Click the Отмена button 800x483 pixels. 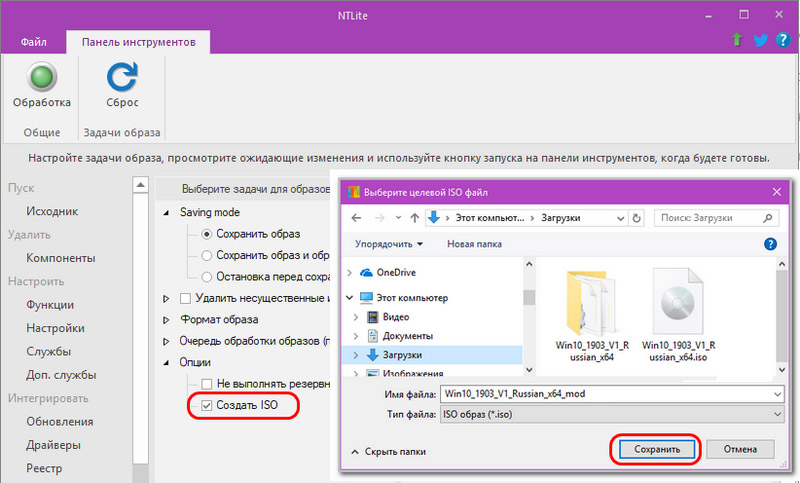[x=740, y=449]
